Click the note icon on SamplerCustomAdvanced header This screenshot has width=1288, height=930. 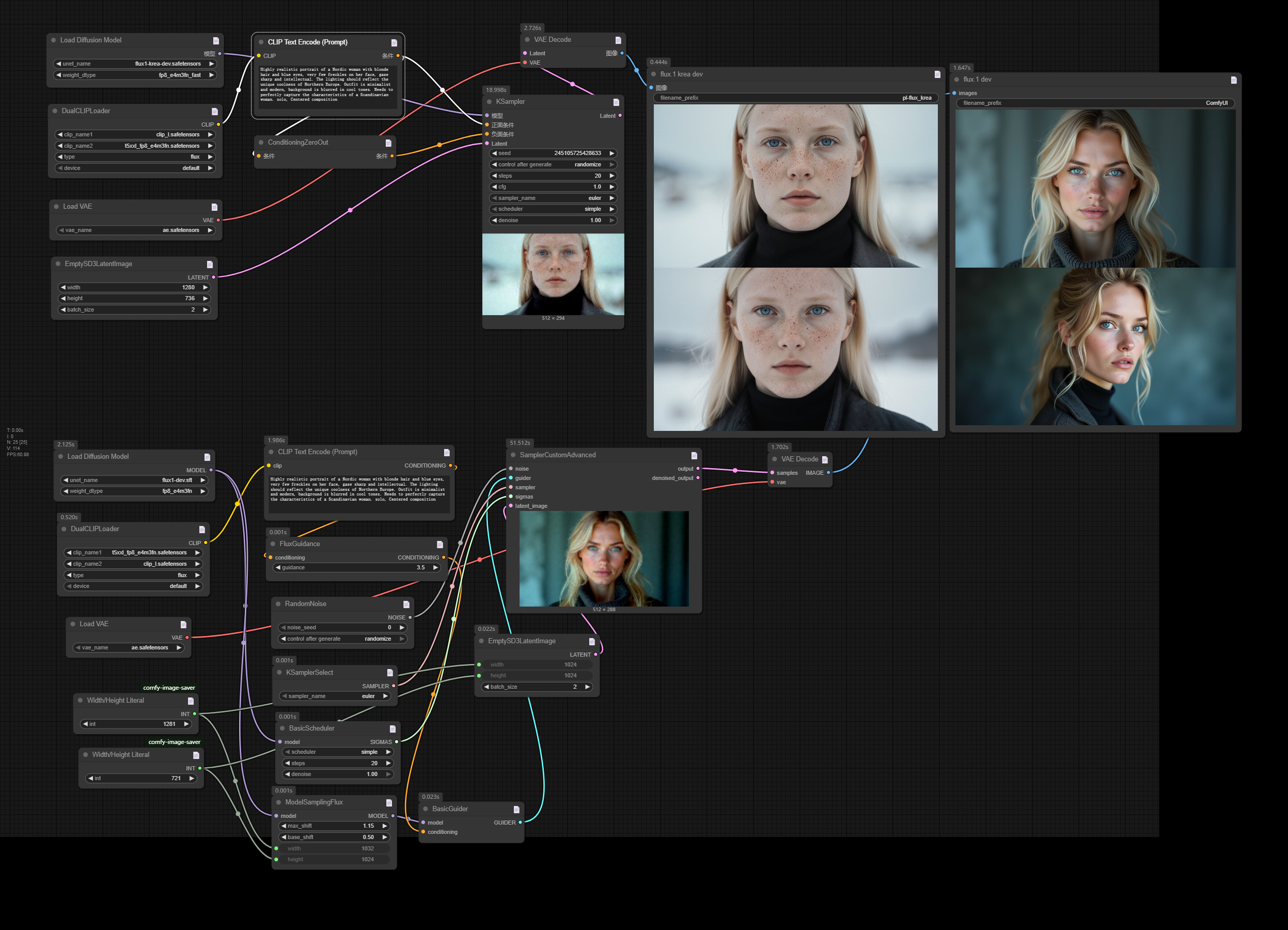pyautogui.click(x=694, y=455)
